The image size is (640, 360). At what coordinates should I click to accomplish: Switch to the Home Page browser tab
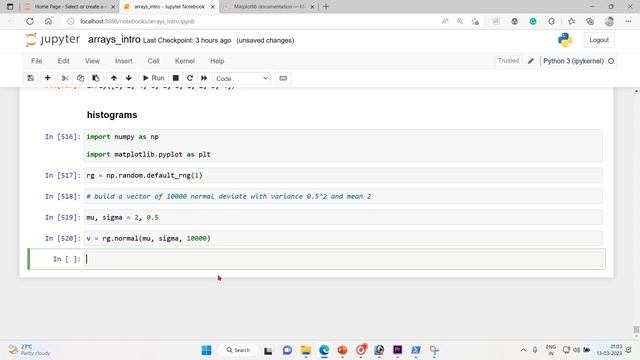coord(69,7)
